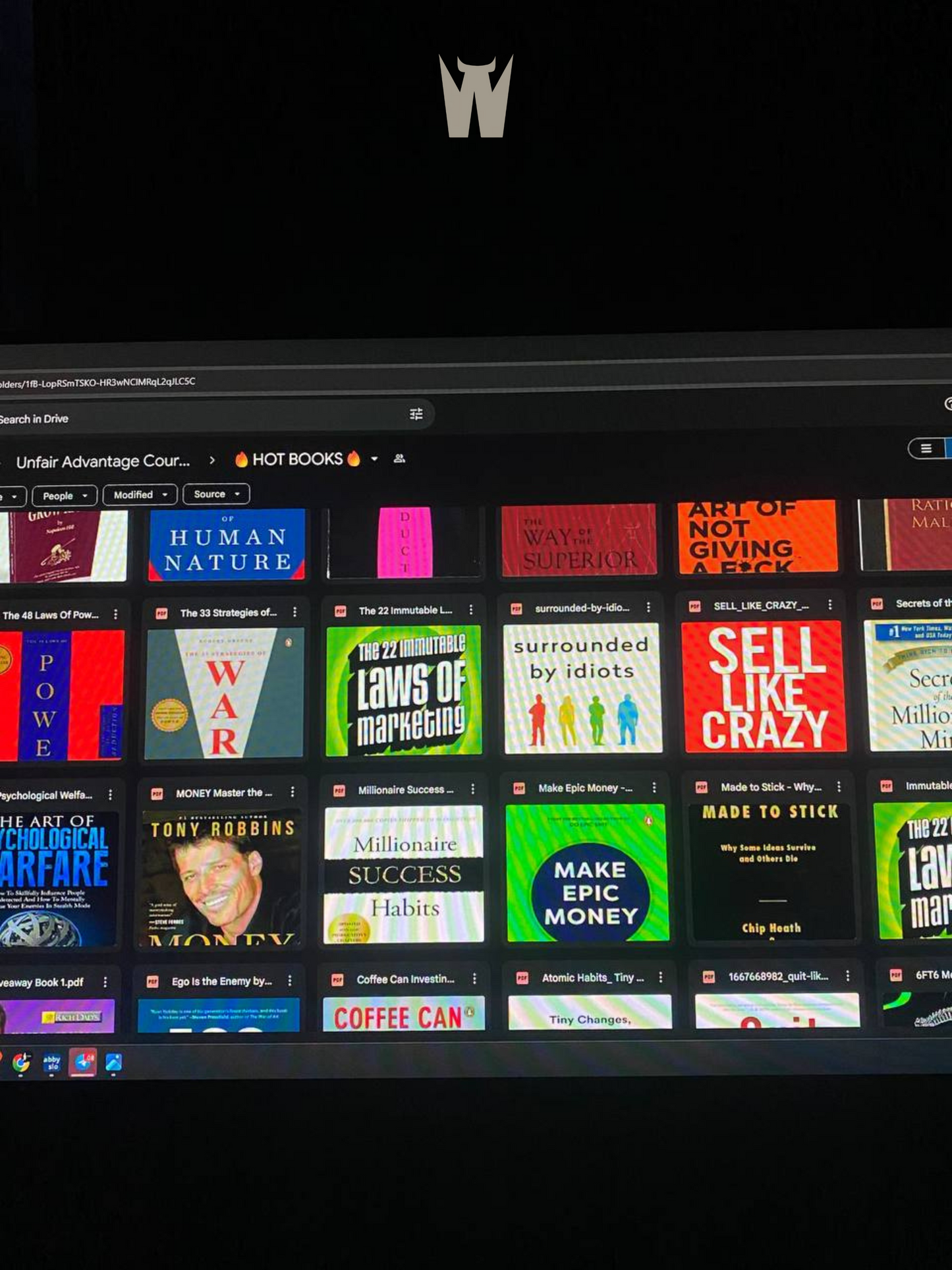Open more options for SELL_LIKE_CRAZY file

(x=829, y=605)
